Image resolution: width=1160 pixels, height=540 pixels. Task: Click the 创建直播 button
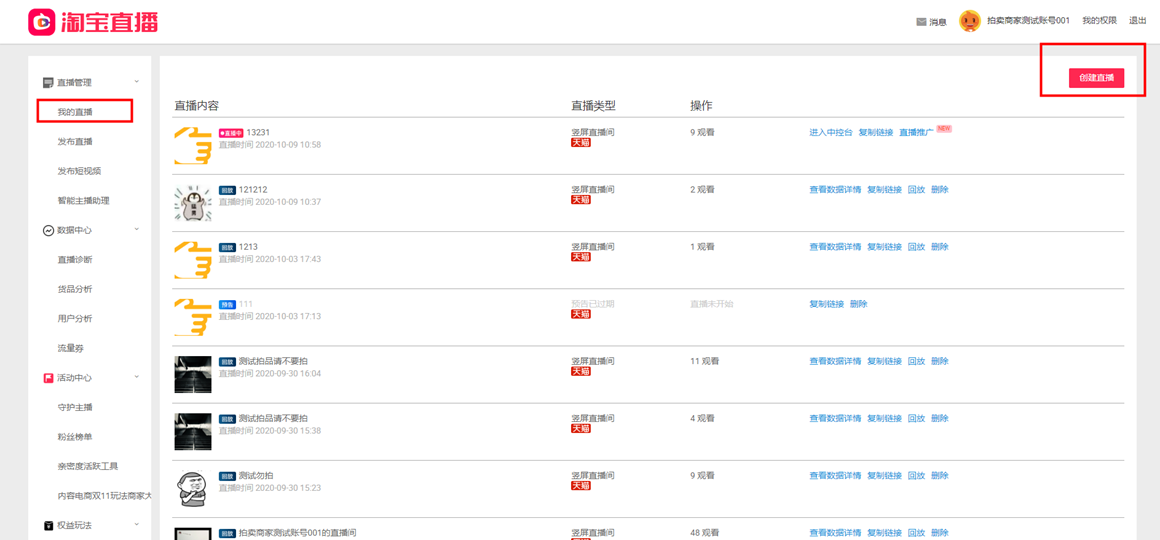[1096, 78]
